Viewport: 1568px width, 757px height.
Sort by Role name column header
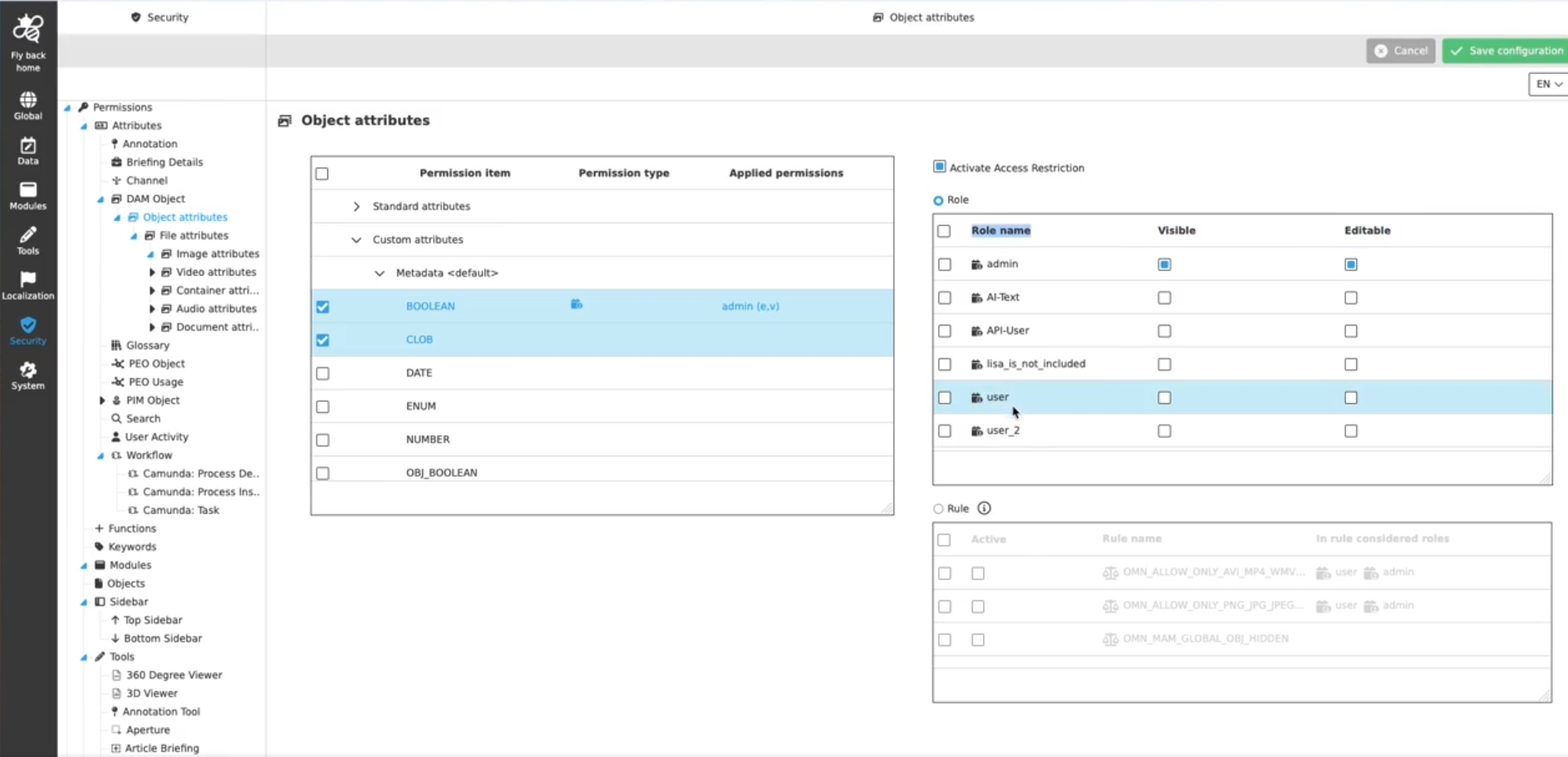coord(1000,231)
